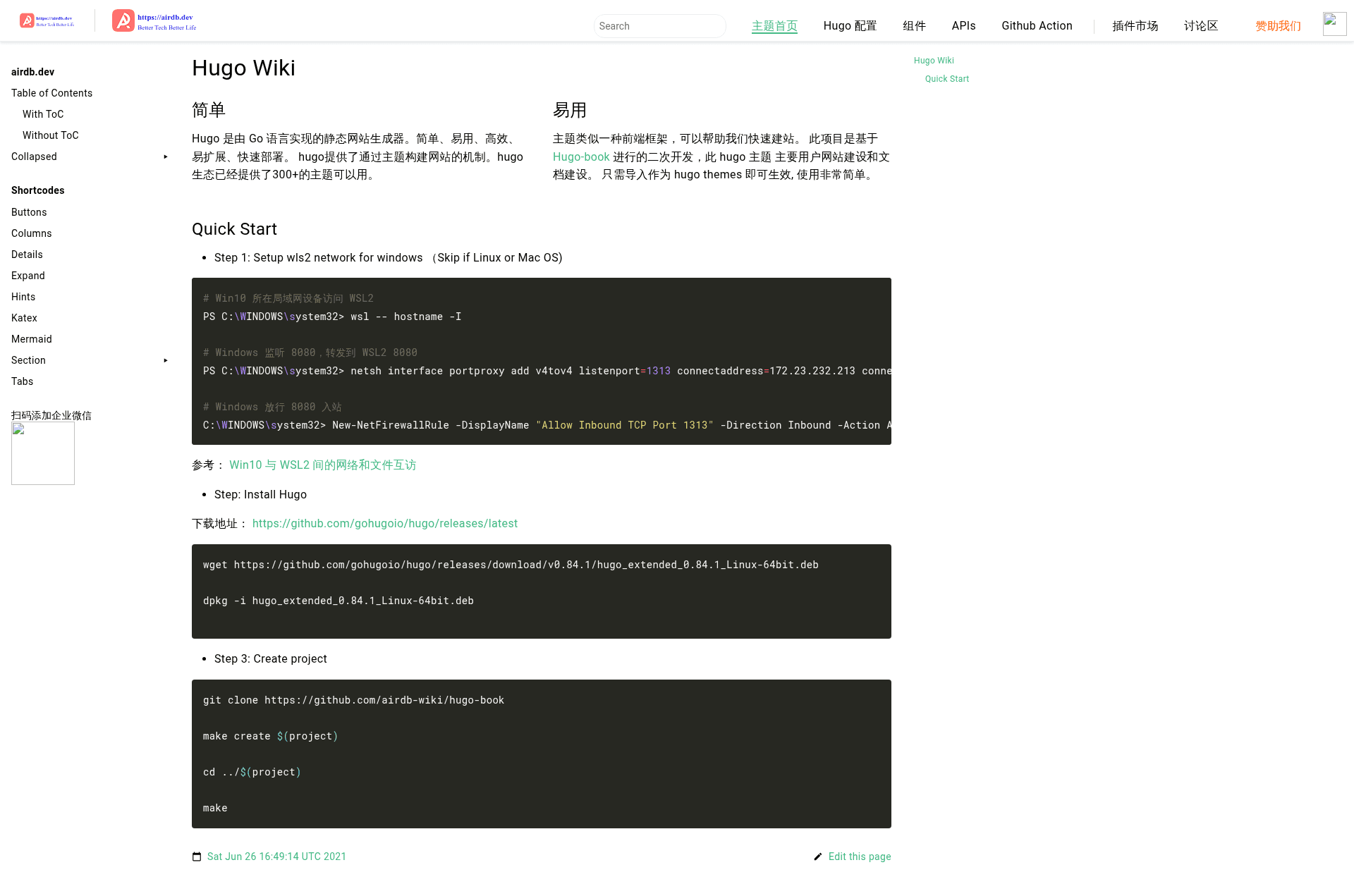Open the Github Action nav item
This screenshot has height=896, width=1354.
pyautogui.click(x=1037, y=26)
